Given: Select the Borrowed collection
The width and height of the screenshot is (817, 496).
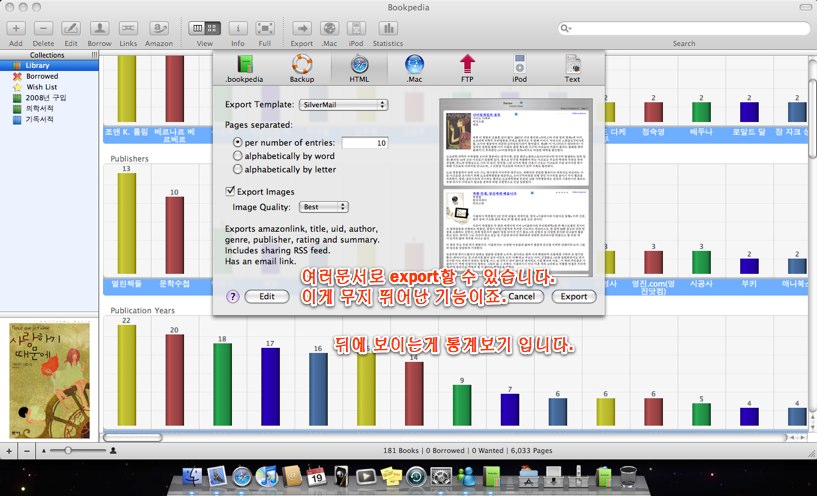Looking at the screenshot, I should tap(49, 76).
